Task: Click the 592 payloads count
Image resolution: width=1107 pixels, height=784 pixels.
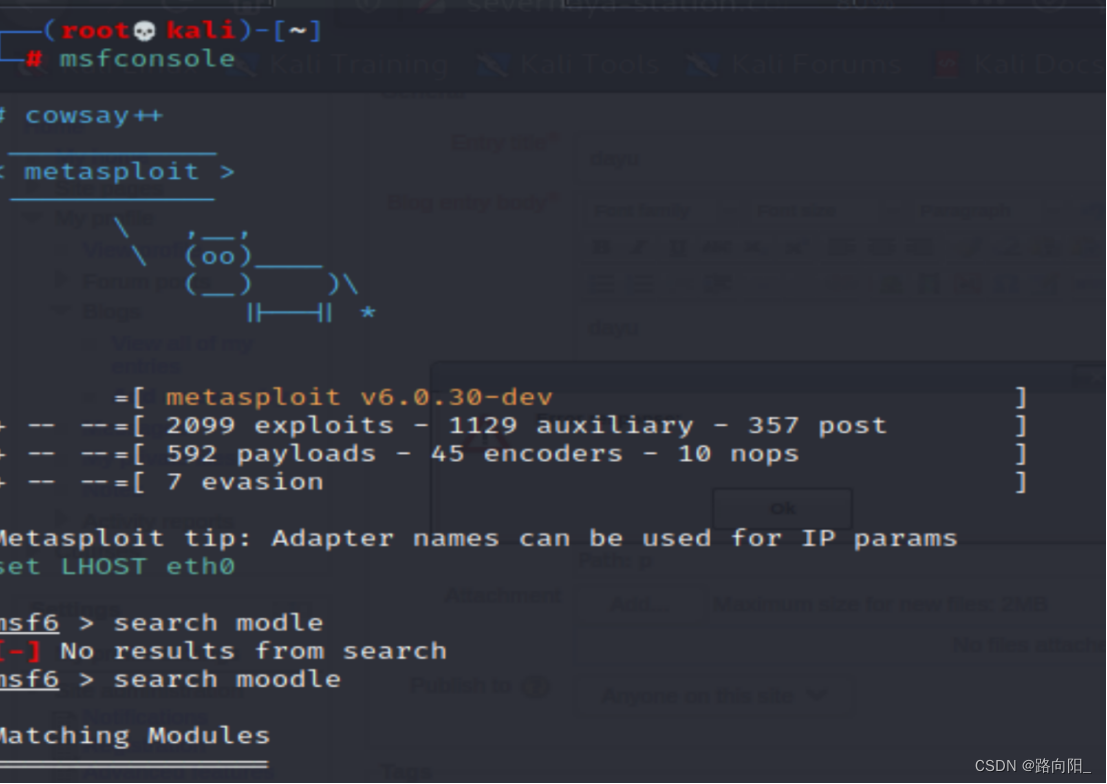Action: [x=270, y=453]
